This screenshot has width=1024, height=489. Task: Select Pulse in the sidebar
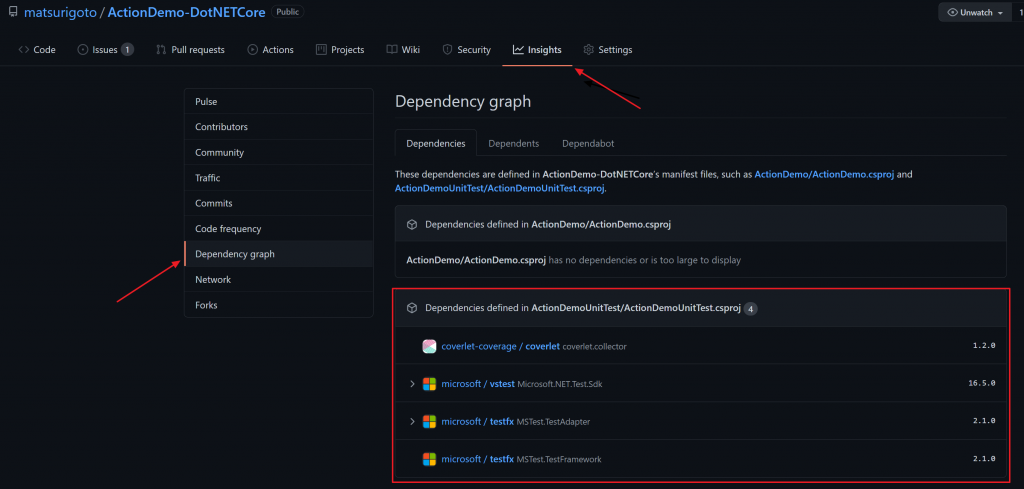[279, 102]
